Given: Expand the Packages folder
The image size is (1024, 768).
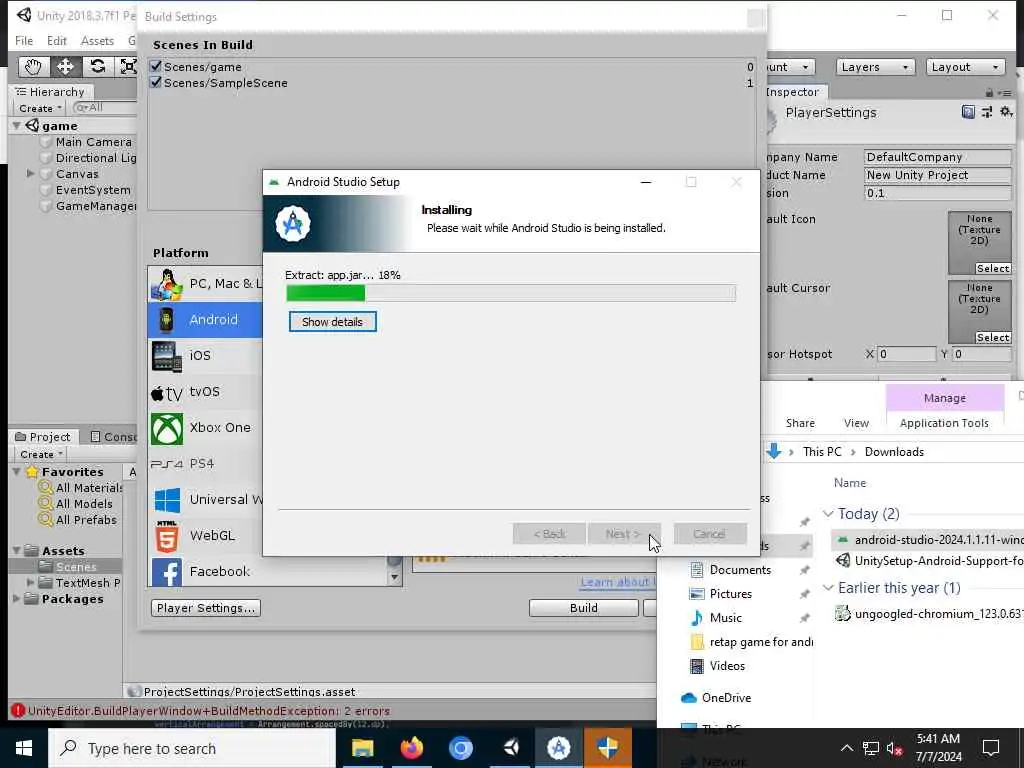Looking at the screenshot, I should (16, 599).
